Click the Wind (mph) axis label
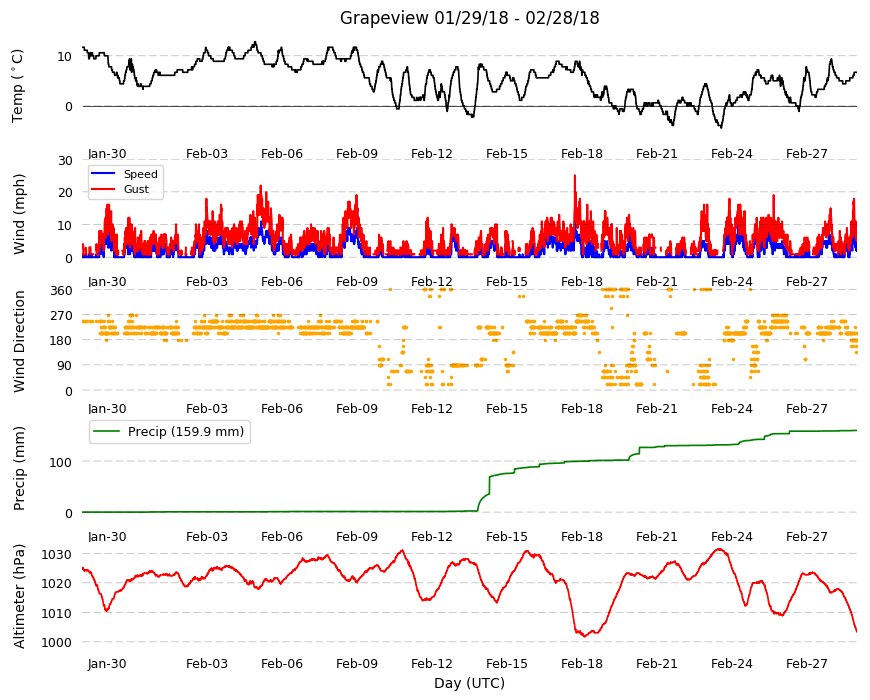Screen dimensions: 870x700 point(19,214)
